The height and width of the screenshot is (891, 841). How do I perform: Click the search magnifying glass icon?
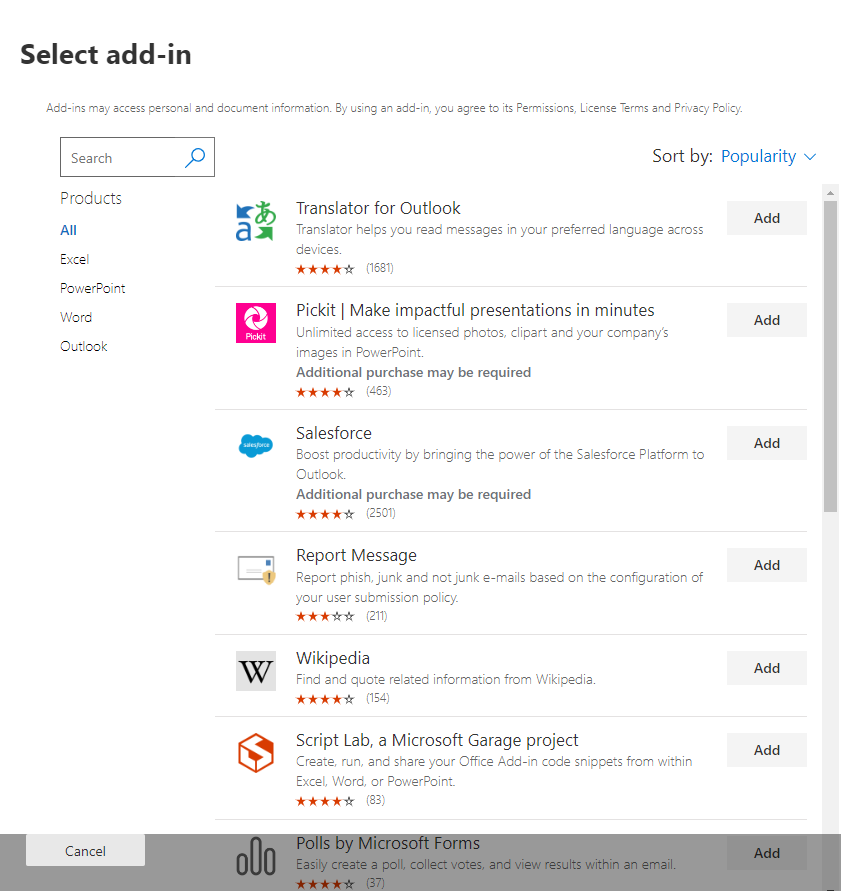point(195,157)
